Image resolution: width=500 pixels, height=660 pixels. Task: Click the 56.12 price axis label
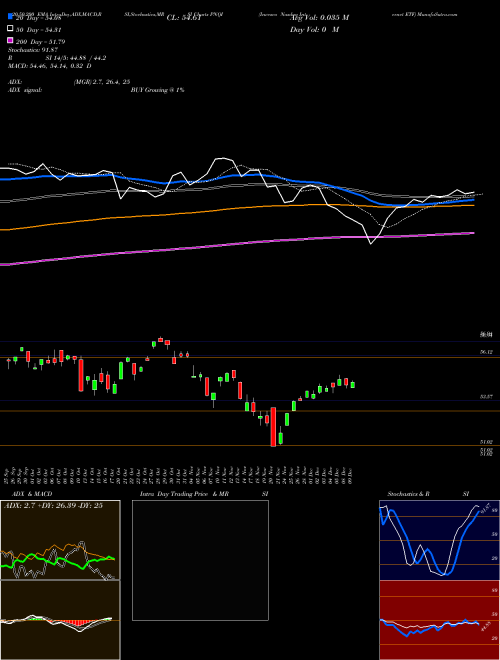pos(486,352)
